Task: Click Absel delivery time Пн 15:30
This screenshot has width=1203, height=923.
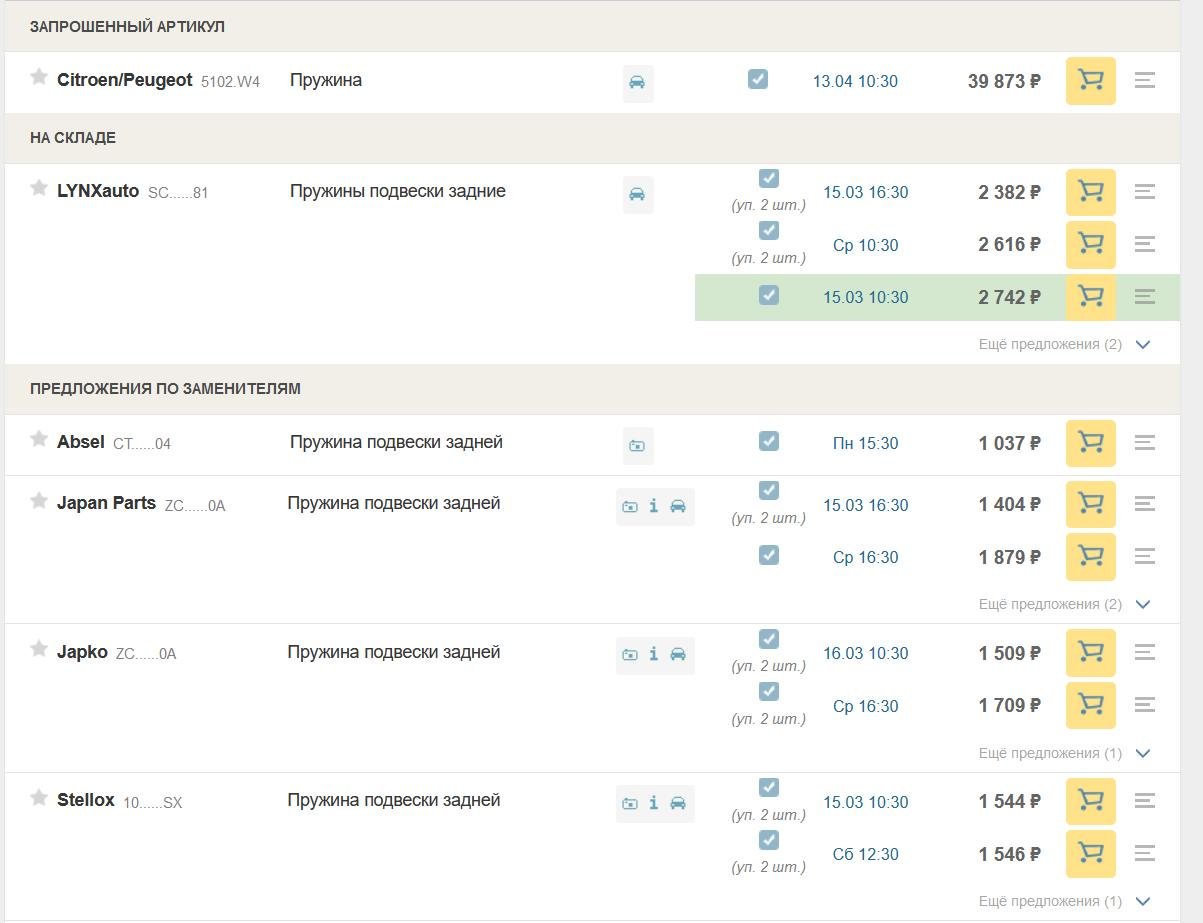Action: 865,443
